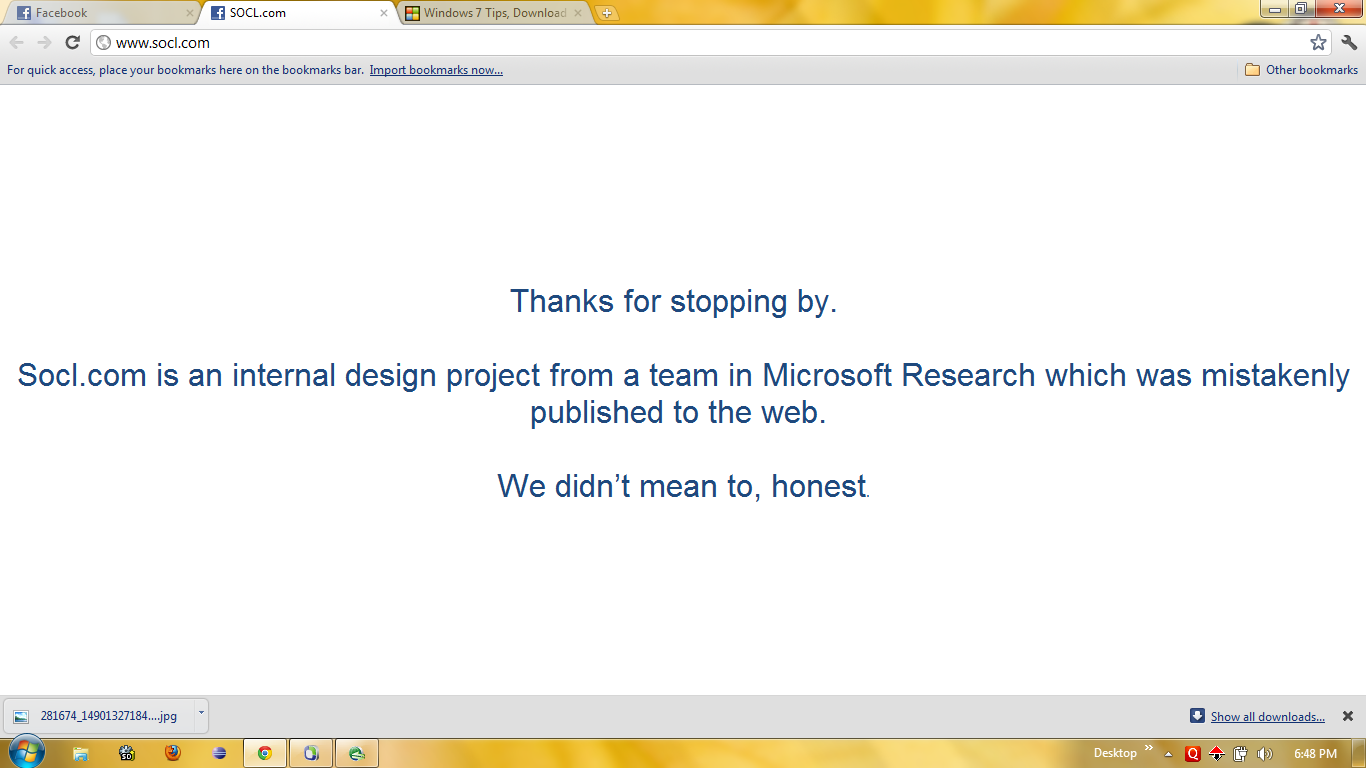The height and width of the screenshot is (768, 1366).
Task: Open the Chrome wrench settings menu
Action: click(1349, 42)
